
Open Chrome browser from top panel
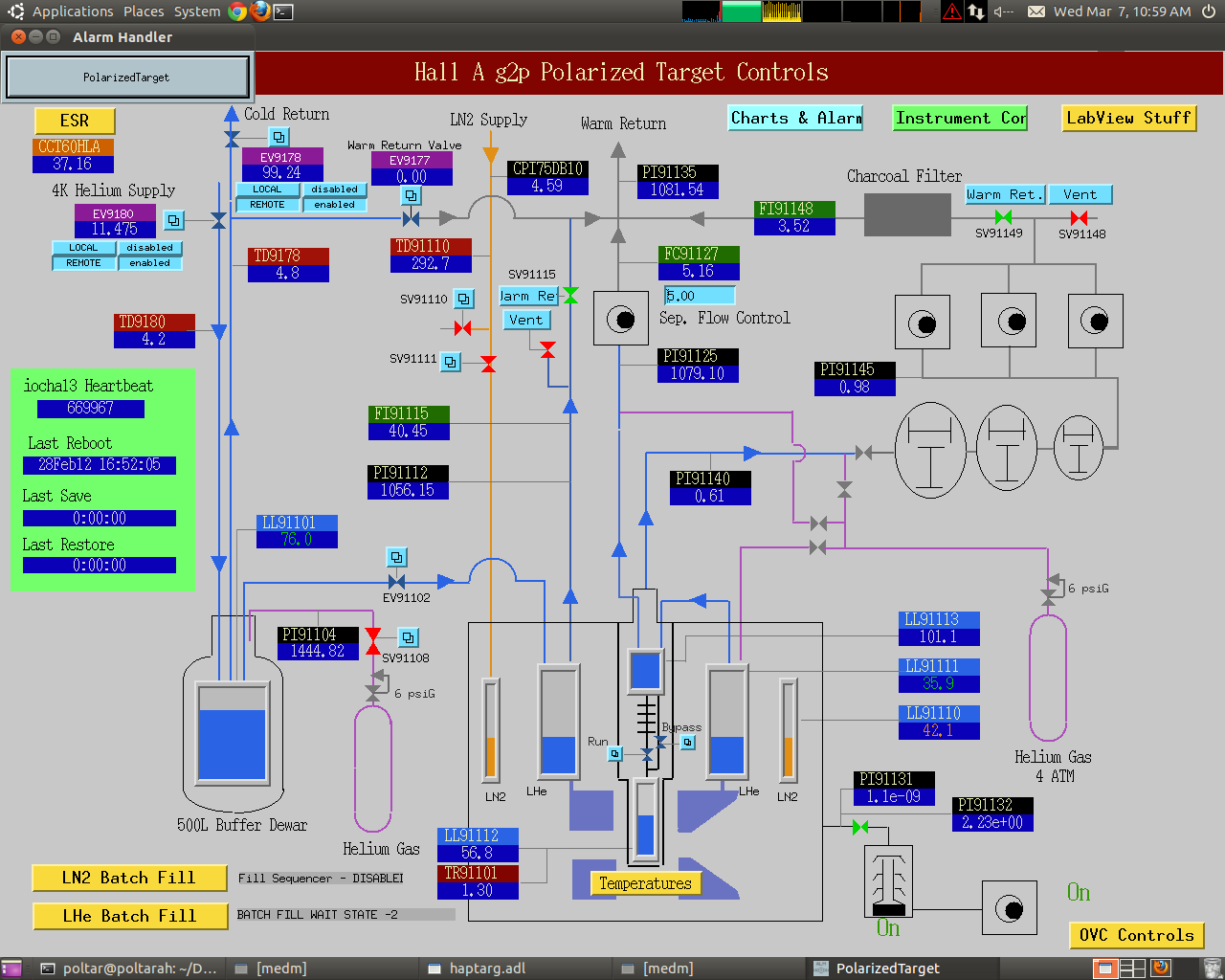pyautogui.click(x=238, y=11)
